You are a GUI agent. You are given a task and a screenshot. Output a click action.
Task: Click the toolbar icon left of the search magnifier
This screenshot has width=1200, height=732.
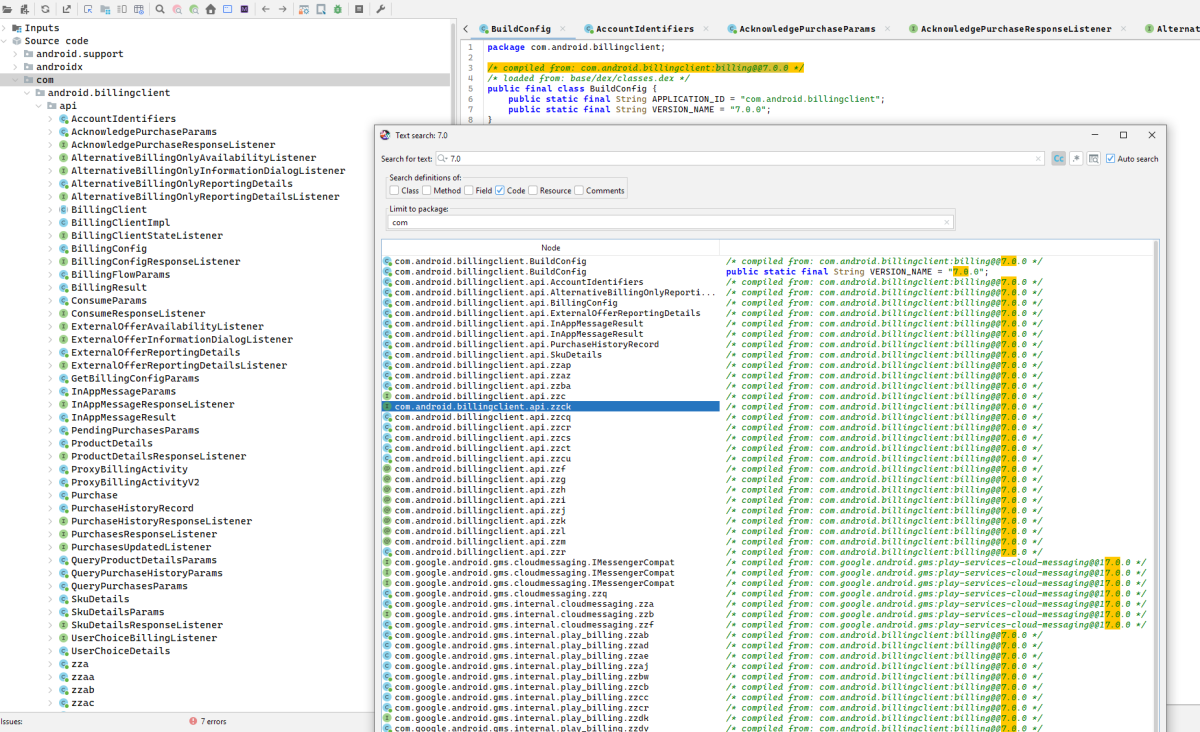tap(138, 9)
